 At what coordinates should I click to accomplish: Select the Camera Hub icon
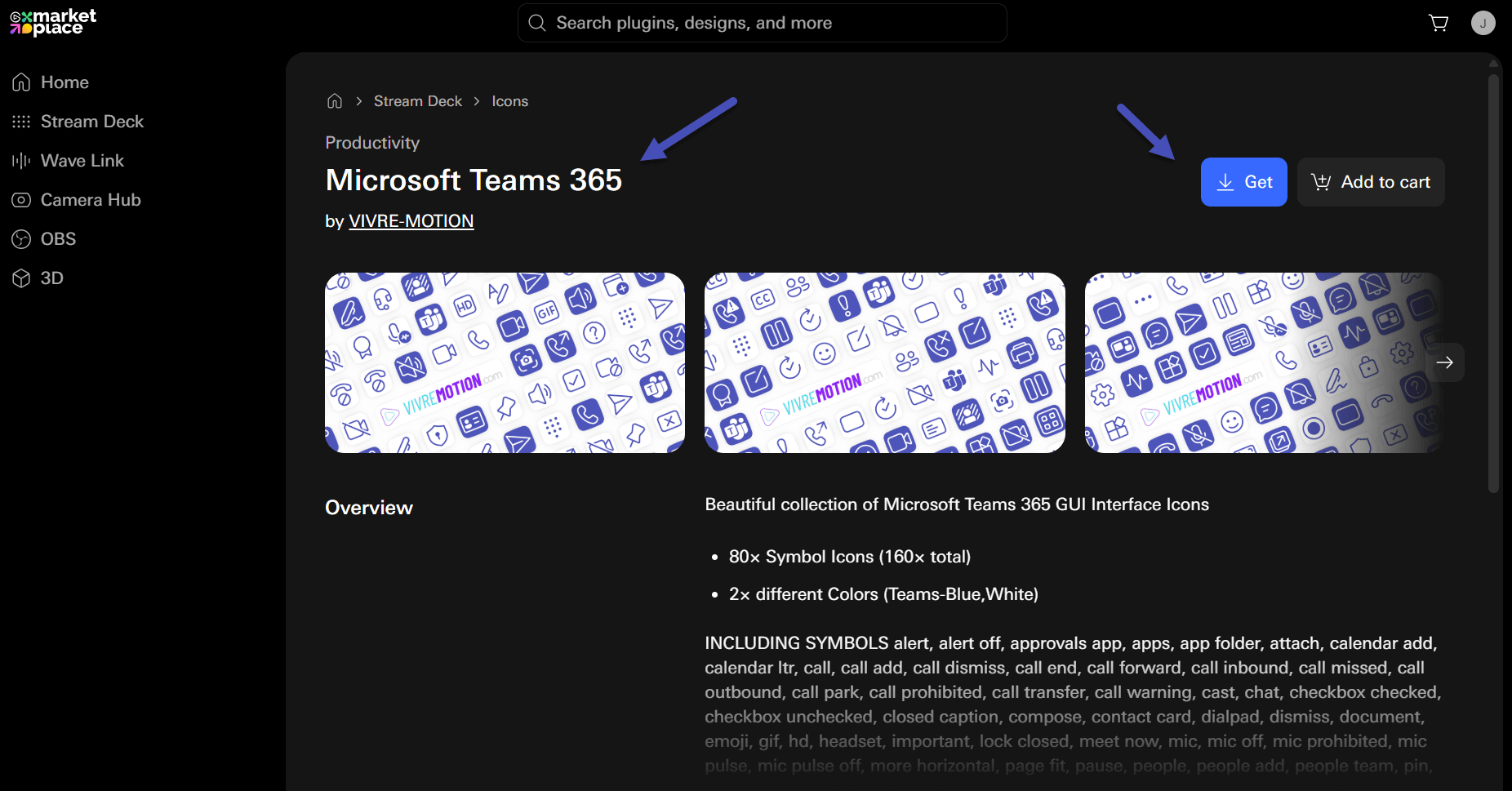click(x=20, y=199)
